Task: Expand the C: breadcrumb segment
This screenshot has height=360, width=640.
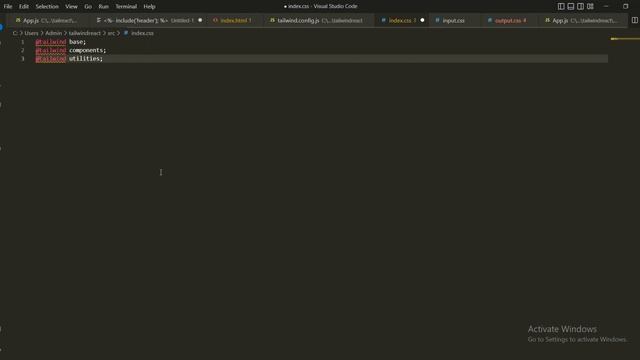Action: (x=15, y=33)
